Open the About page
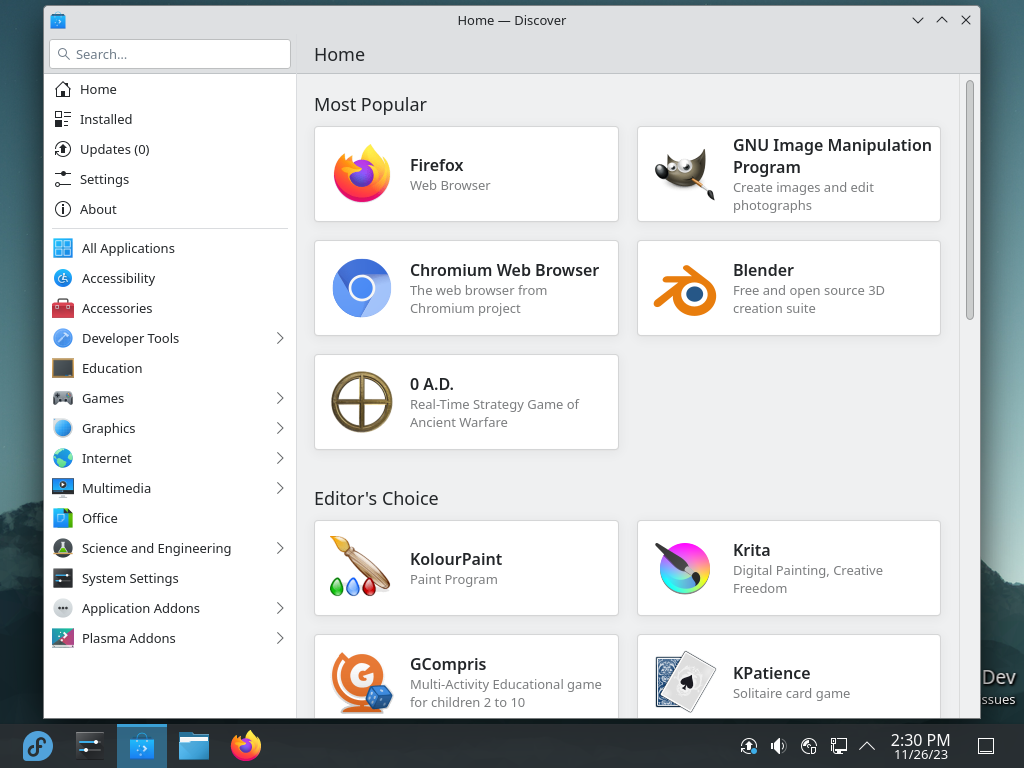This screenshot has height=768, width=1024. [170, 210]
